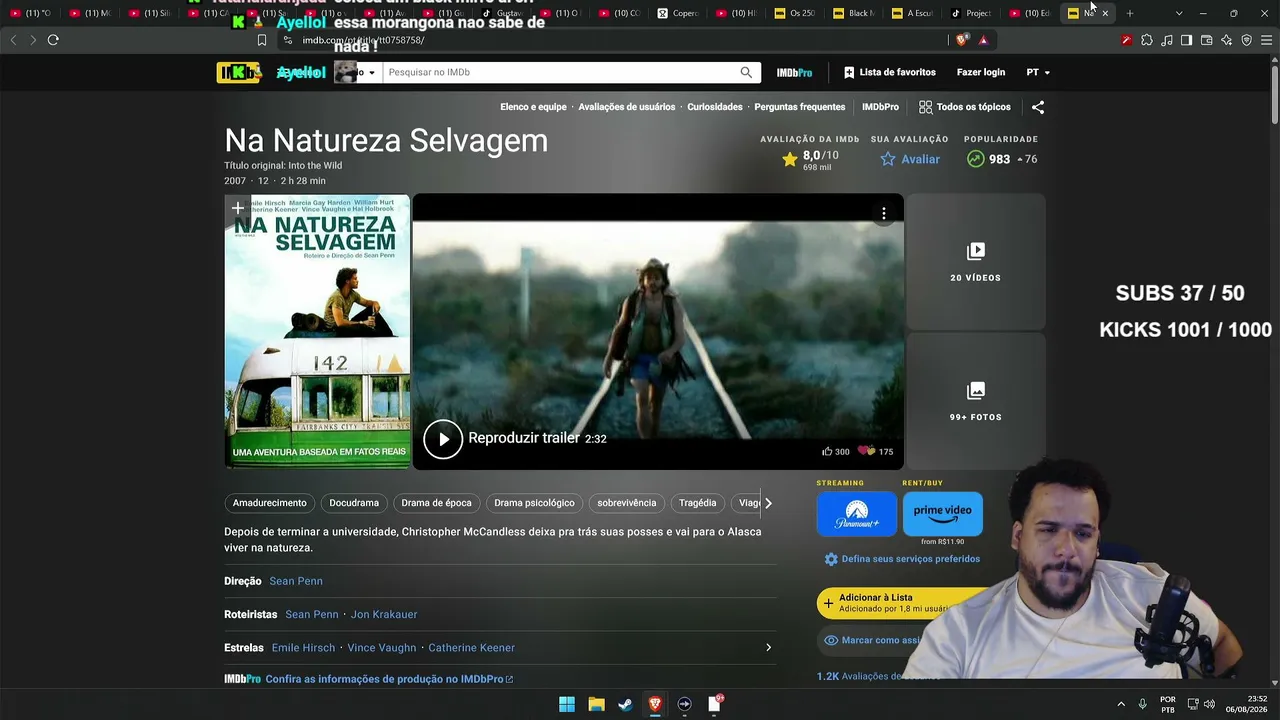This screenshot has width=1280, height=720.
Task: Select the Amadurecimento genre chip
Action: tap(270, 503)
